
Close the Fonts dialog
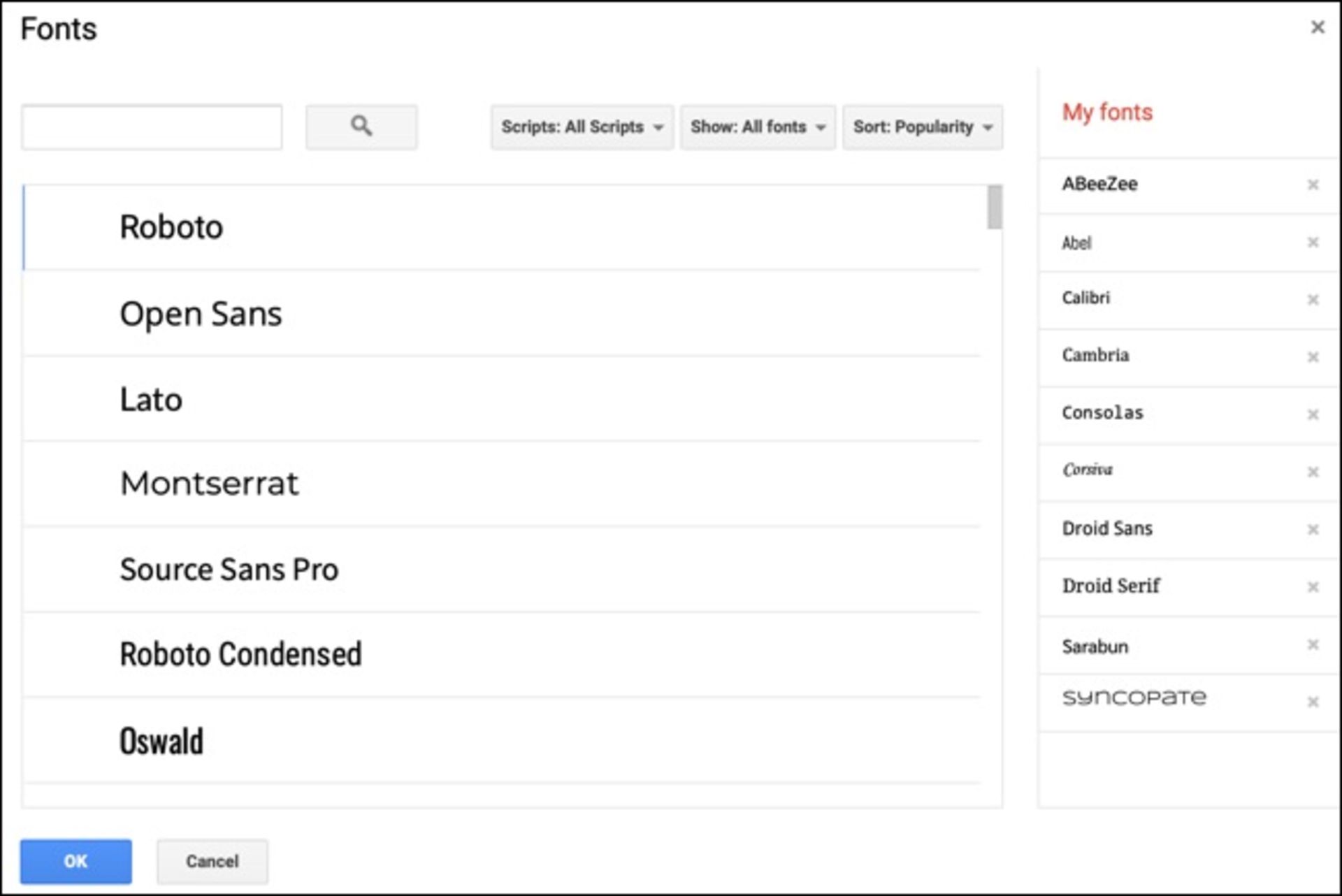coord(1318,27)
